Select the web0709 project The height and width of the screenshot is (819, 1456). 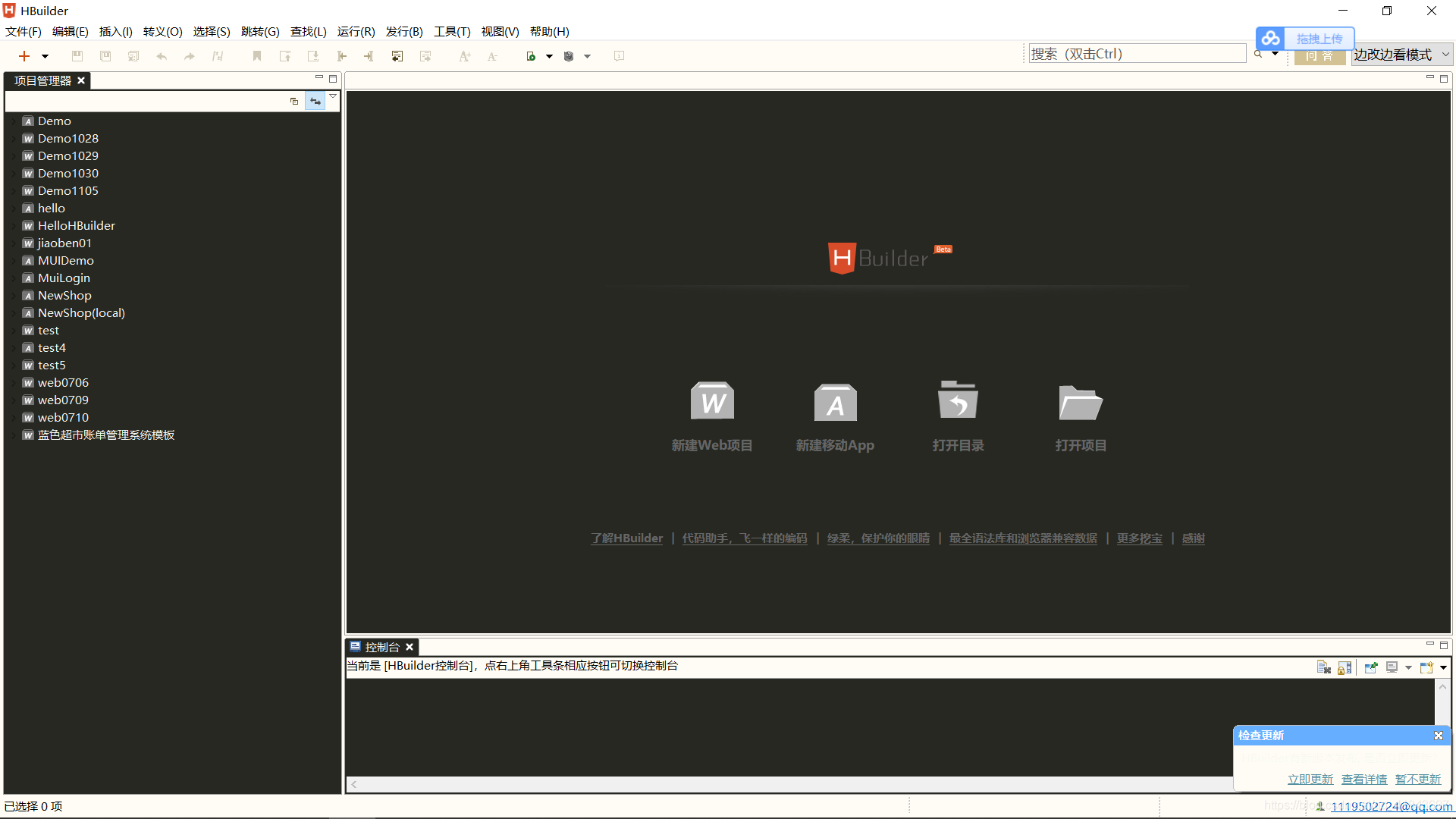tap(63, 400)
